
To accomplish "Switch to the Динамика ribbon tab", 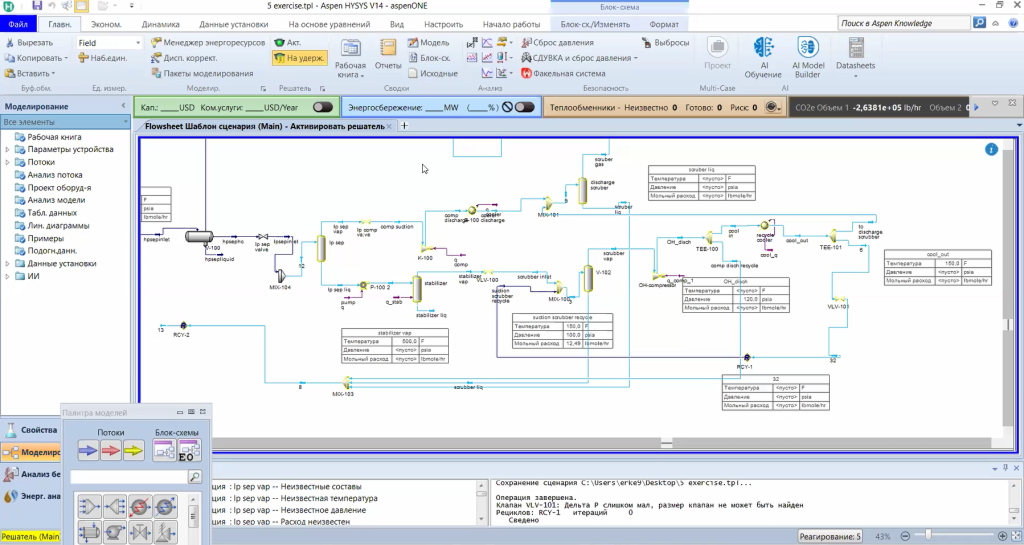I will (161, 23).
